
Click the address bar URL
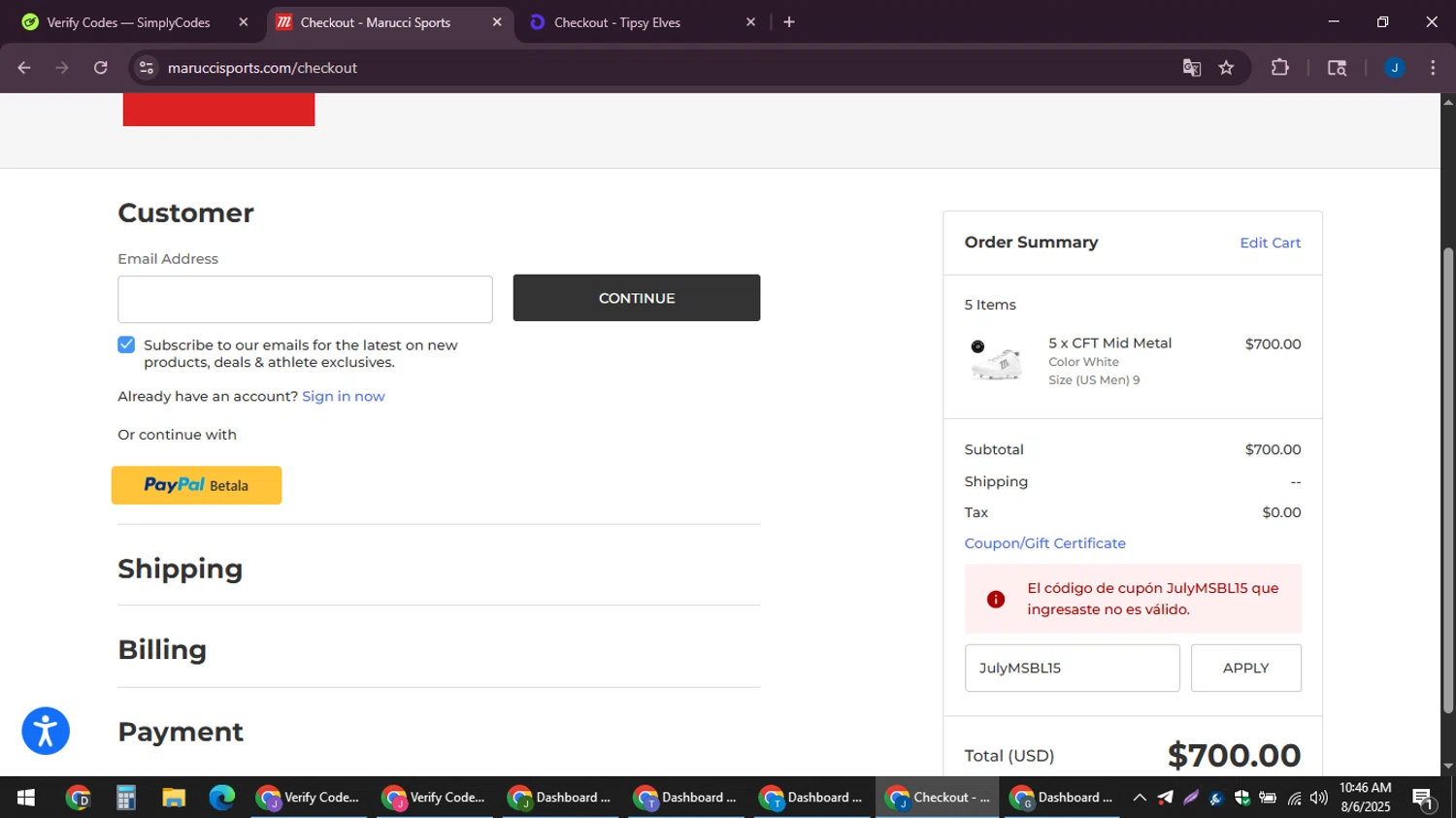pyautogui.click(x=262, y=68)
